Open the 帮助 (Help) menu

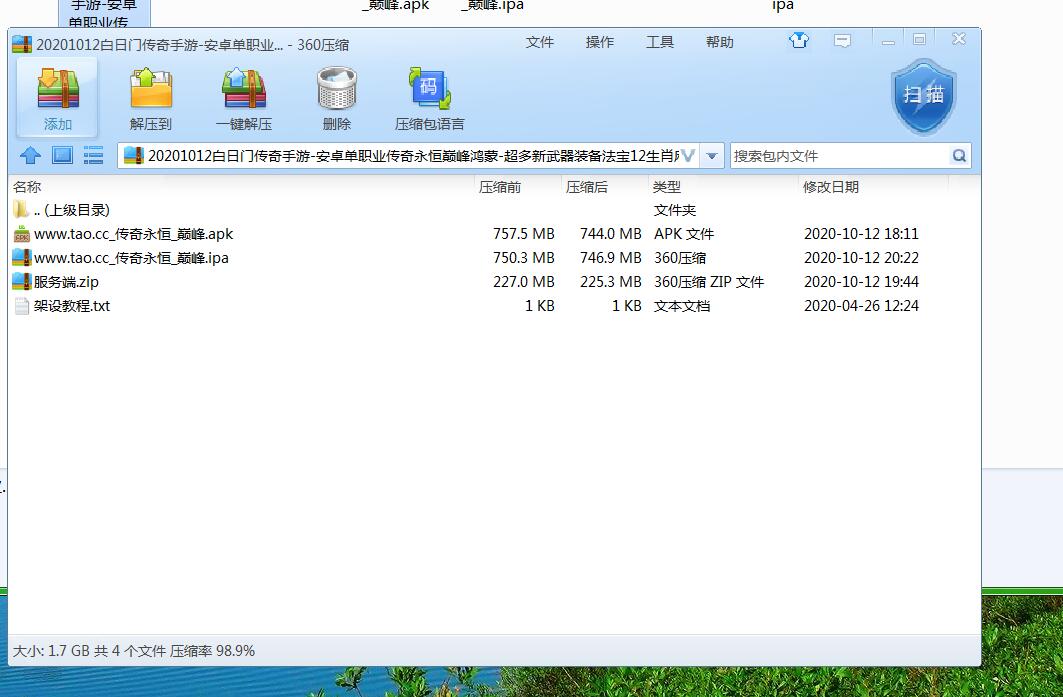[720, 42]
